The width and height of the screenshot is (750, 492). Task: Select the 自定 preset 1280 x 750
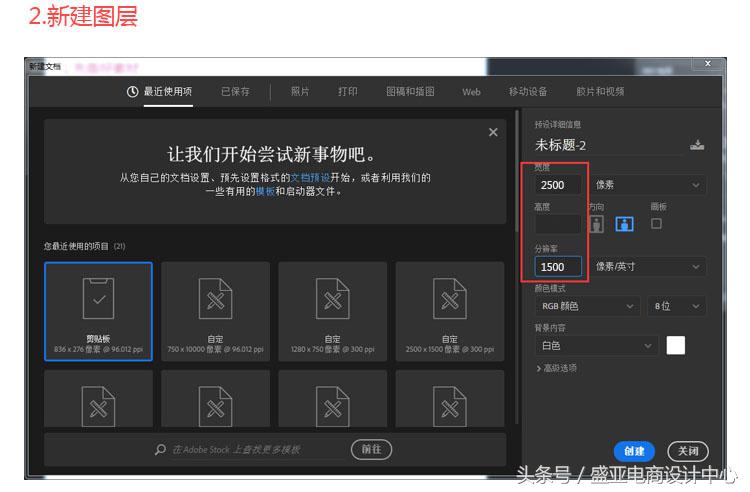[x=333, y=311]
